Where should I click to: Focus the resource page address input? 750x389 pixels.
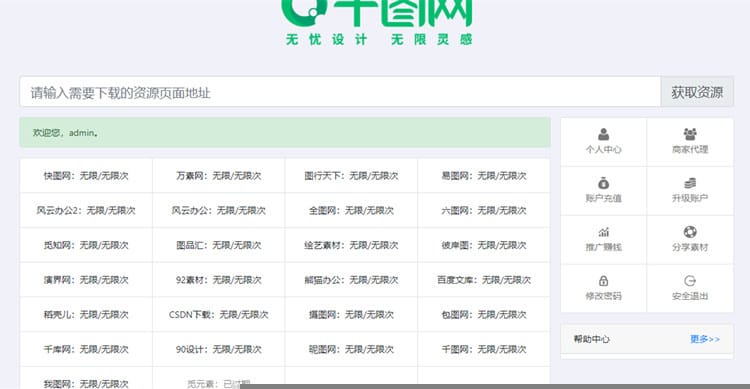coord(340,92)
